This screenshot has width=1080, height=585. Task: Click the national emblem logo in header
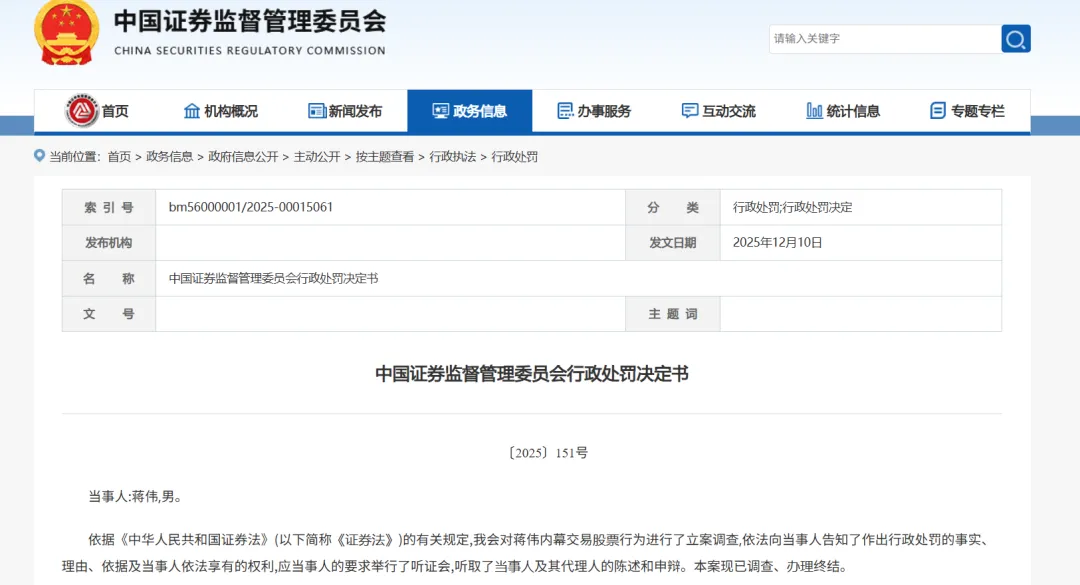66,33
